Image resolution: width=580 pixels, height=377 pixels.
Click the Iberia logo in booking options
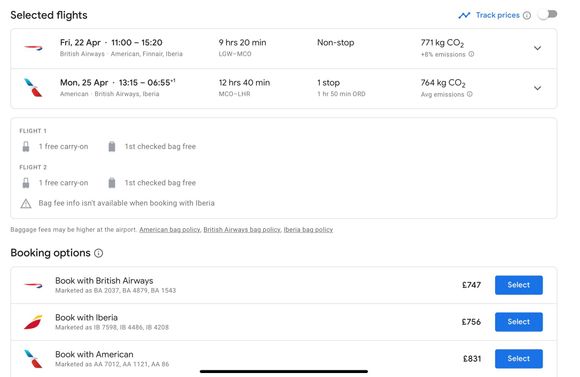click(x=33, y=322)
